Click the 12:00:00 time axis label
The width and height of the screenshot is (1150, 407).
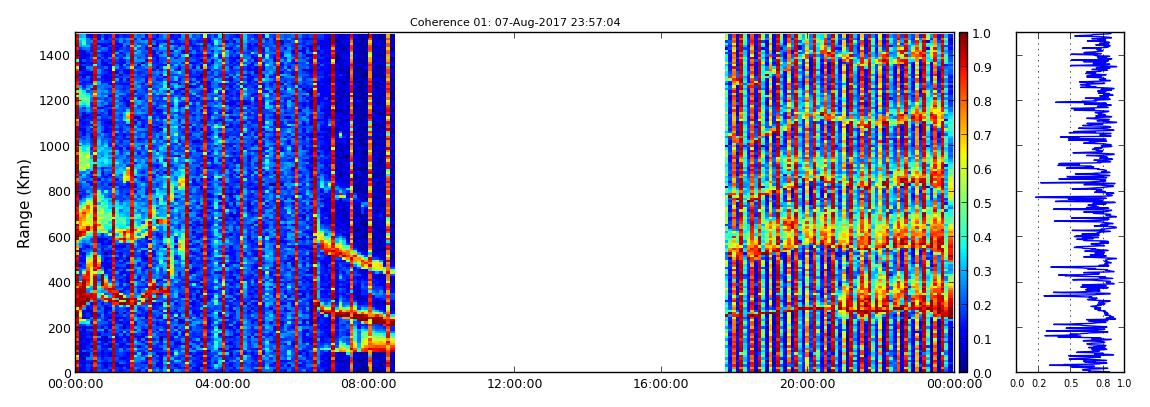[x=514, y=383]
